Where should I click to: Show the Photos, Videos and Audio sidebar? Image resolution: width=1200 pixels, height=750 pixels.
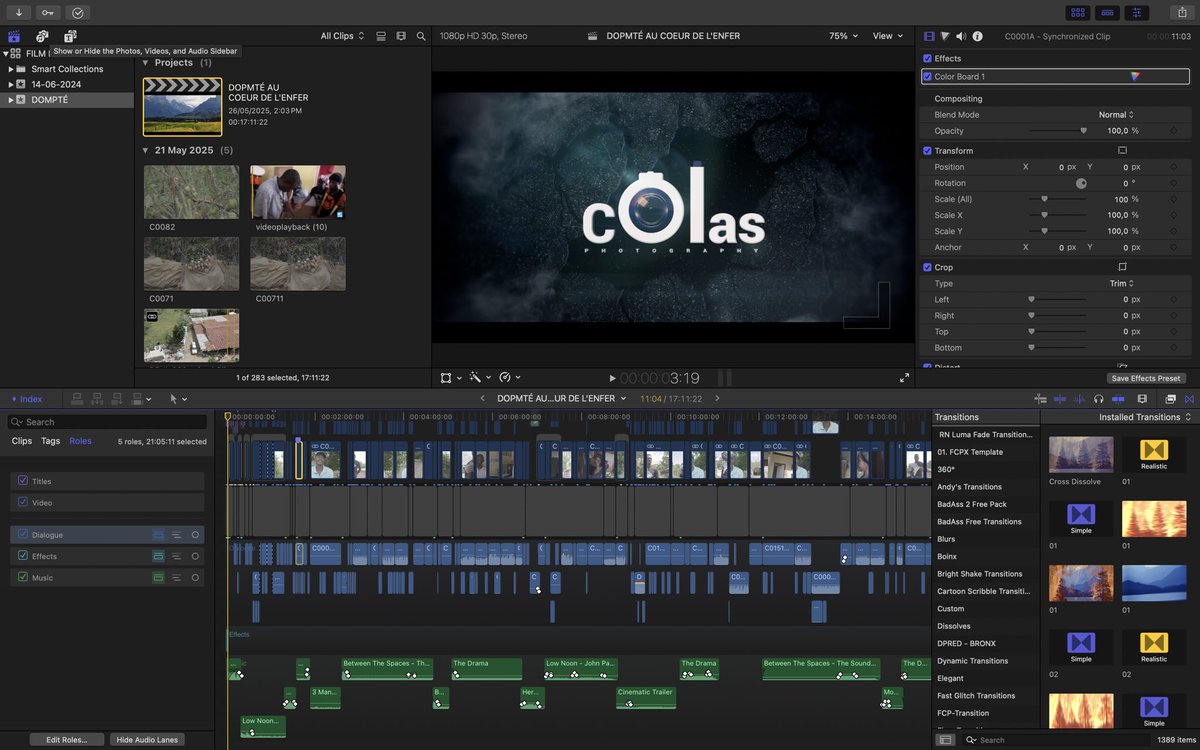(x=42, y=36)
